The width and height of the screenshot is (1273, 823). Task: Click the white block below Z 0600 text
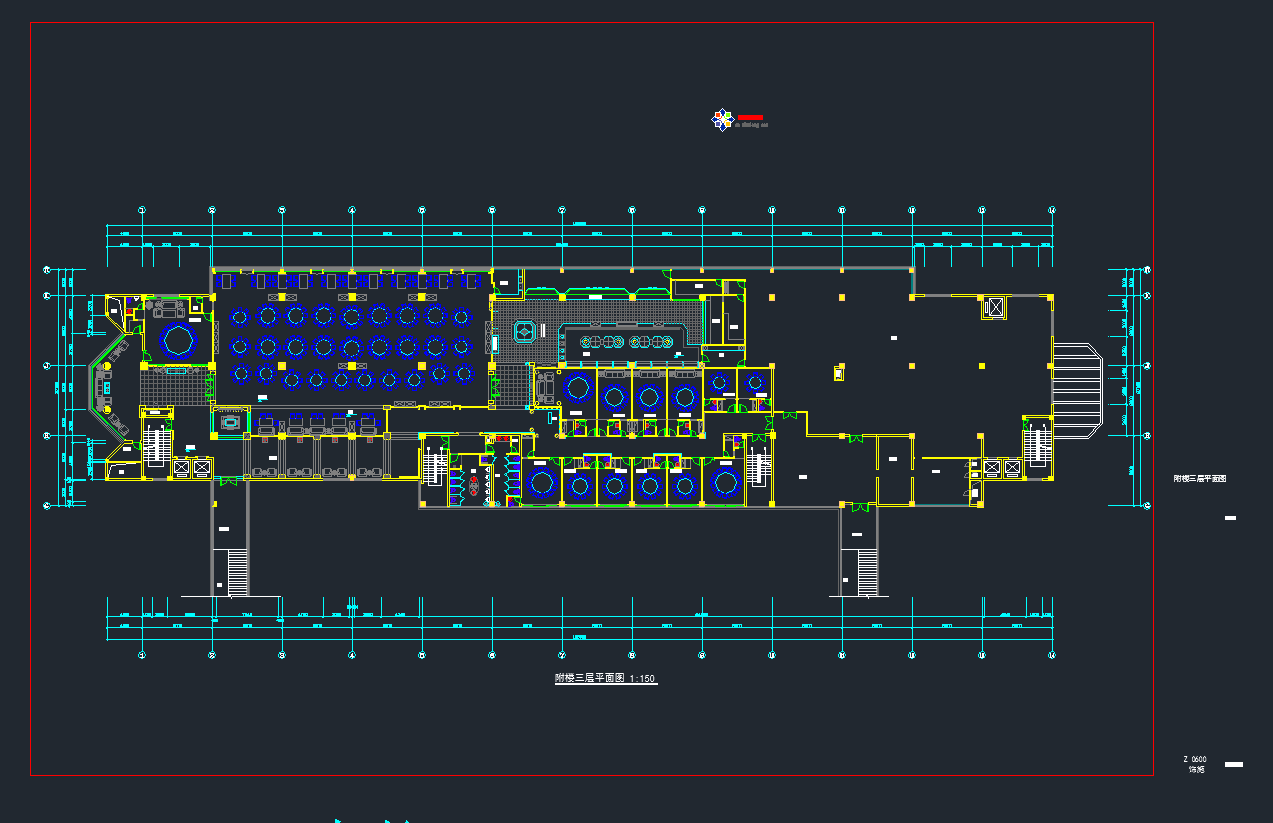tap(1234, 765)
